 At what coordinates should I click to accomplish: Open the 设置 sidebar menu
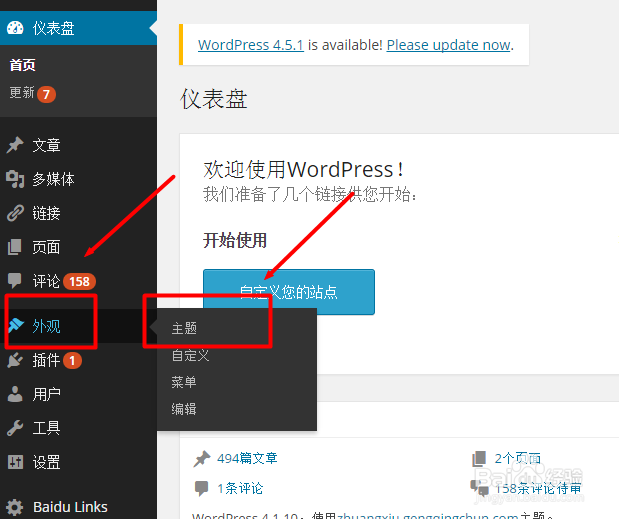(x=78, y=462)
